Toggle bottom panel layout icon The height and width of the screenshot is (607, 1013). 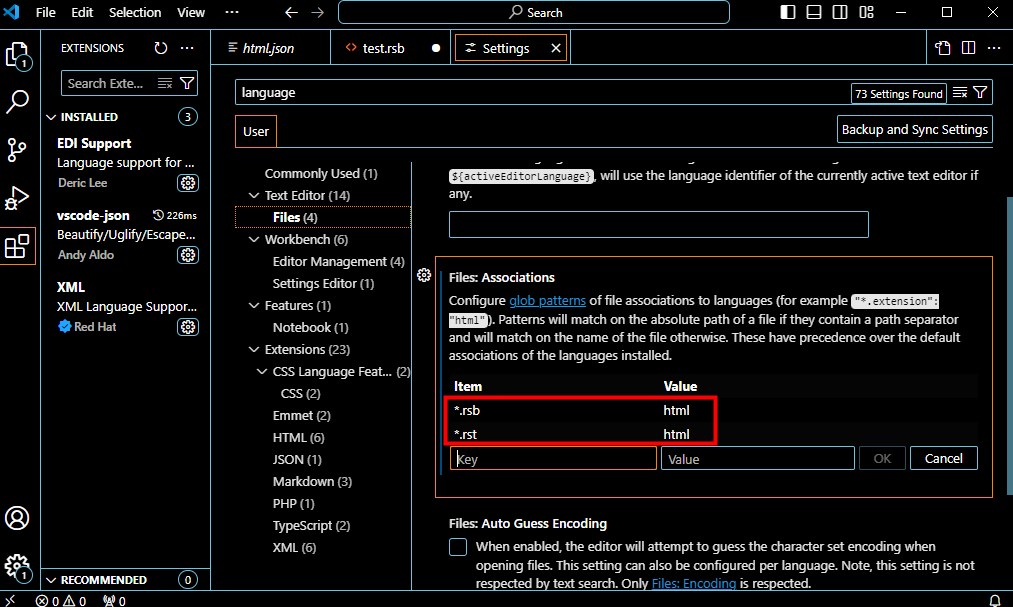click(814, 12)
